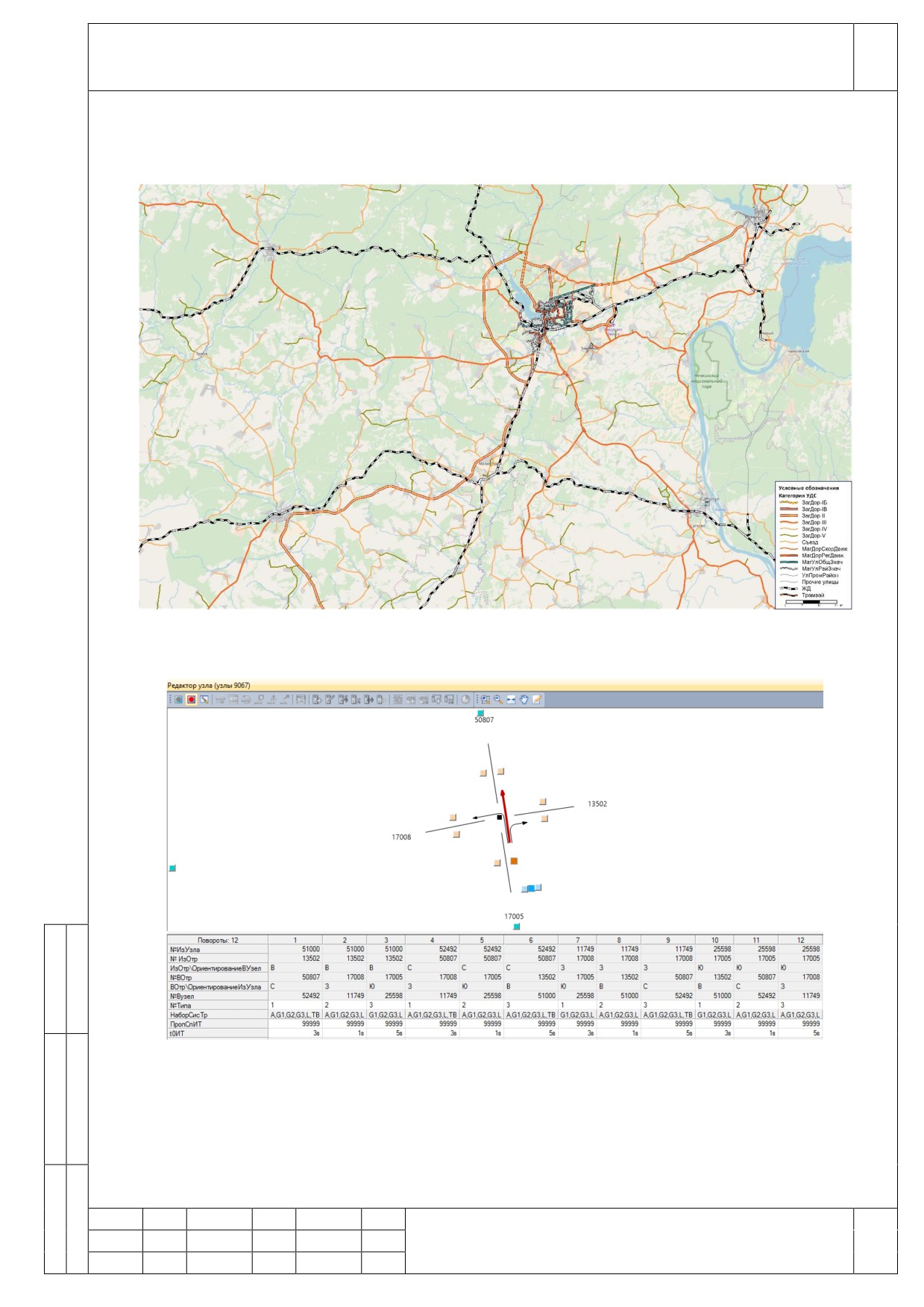The image size is (924, 1307).
Task: Click the orange square on south leg
Action: (x=514, y=861)
